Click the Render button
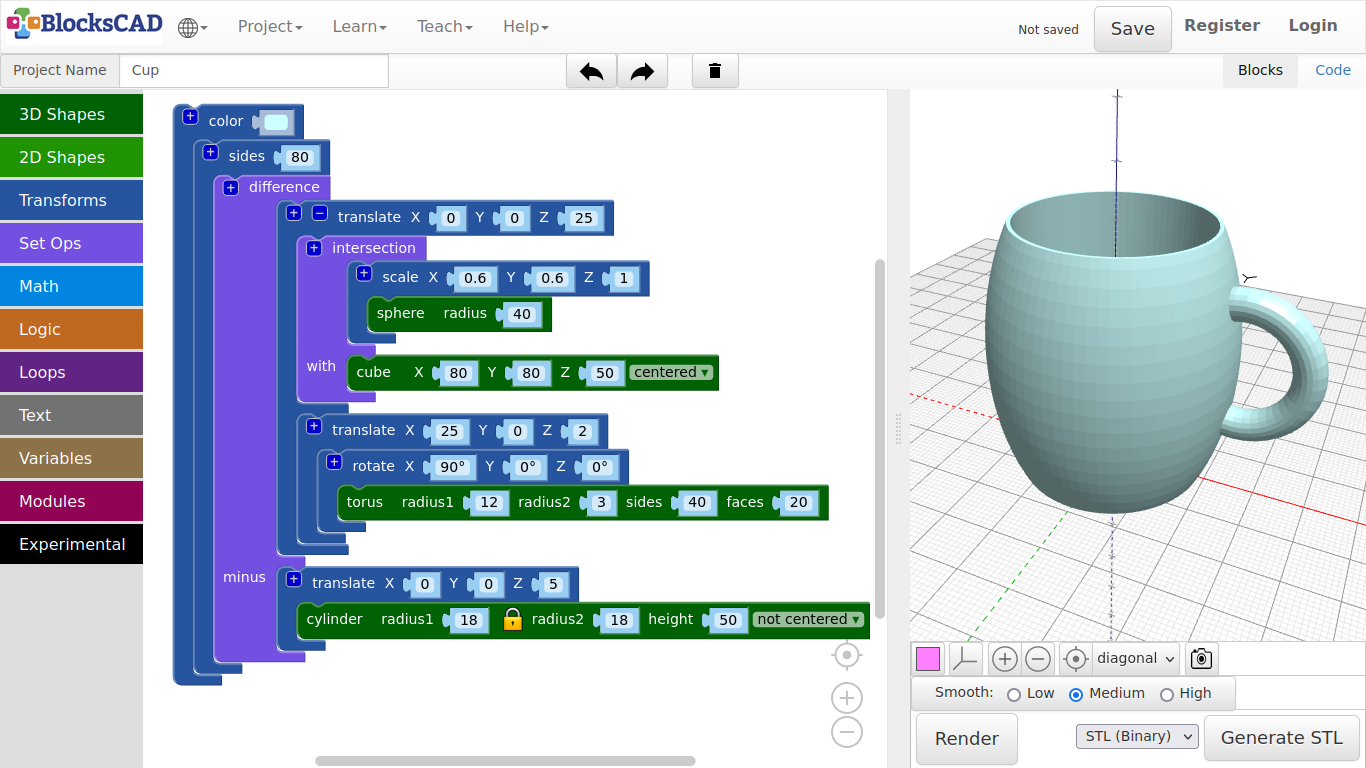 pos(966,739)
